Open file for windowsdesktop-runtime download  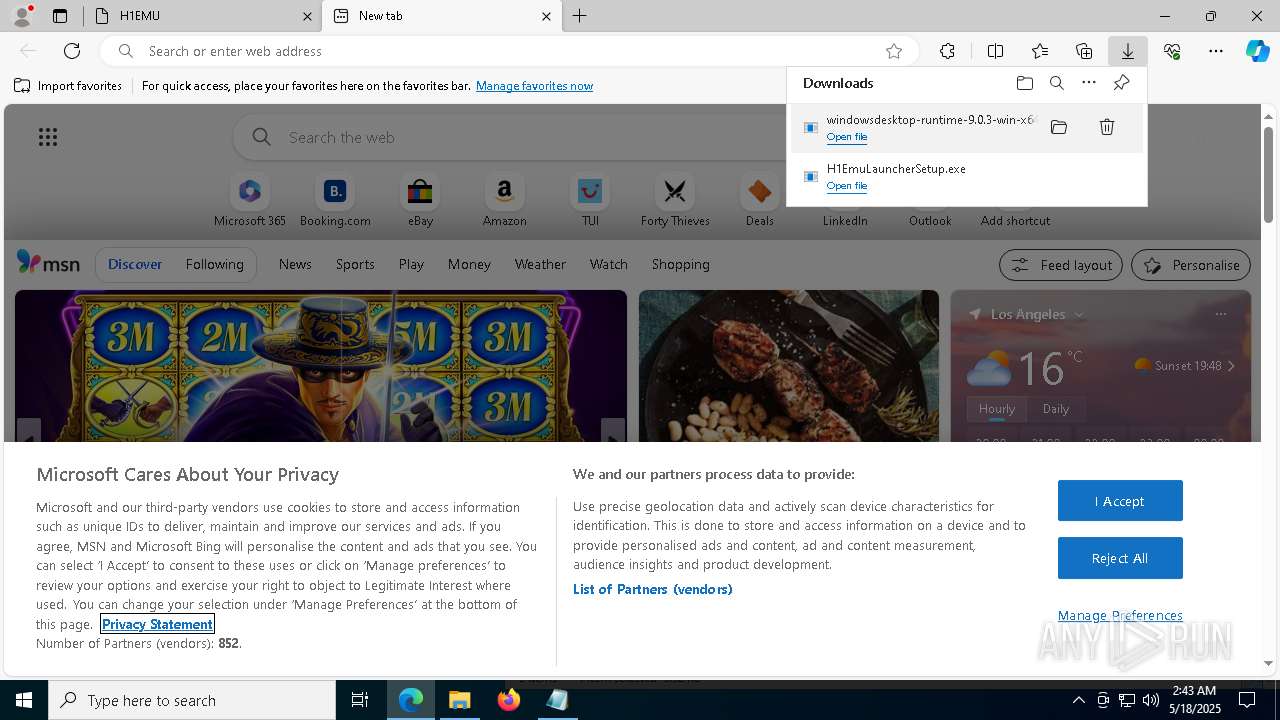click(847, 137)
